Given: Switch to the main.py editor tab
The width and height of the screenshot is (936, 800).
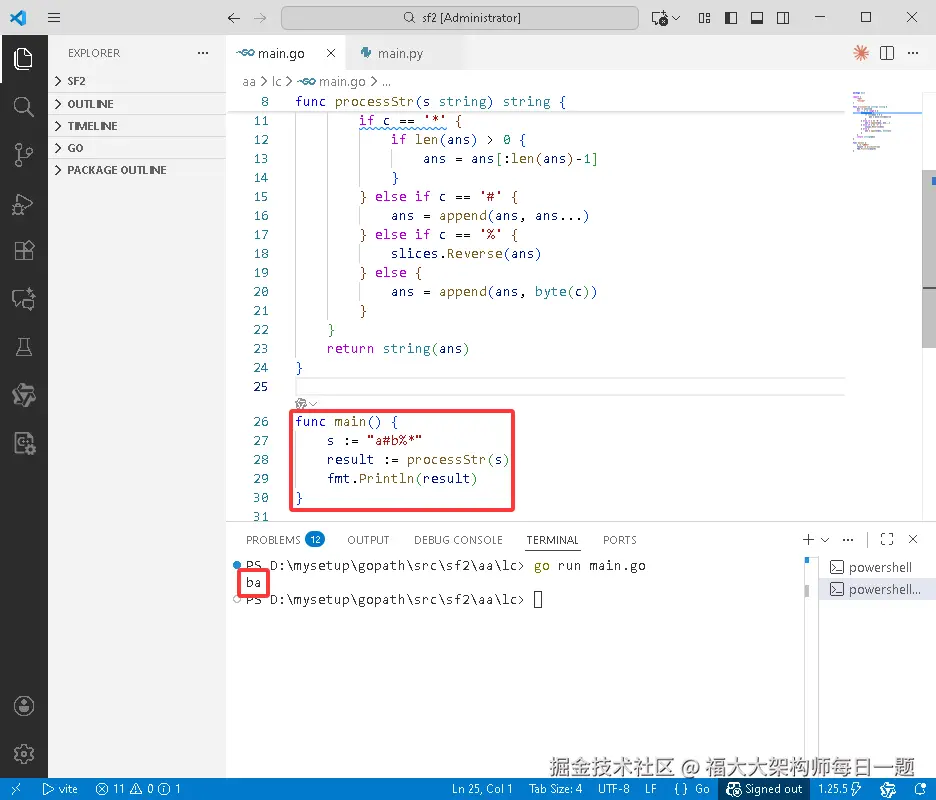Looking at the screenshot, I should [400, 53].
